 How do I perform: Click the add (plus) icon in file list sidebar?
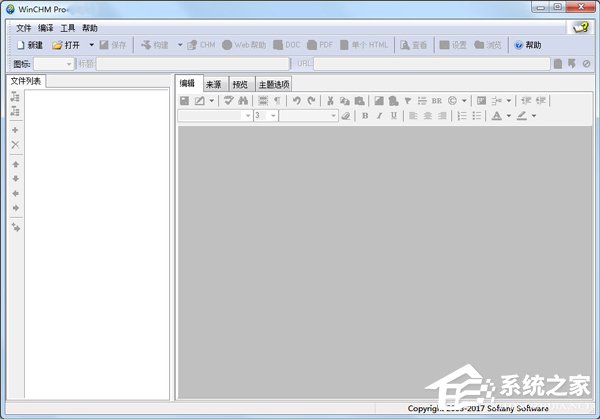coord(15,130)
